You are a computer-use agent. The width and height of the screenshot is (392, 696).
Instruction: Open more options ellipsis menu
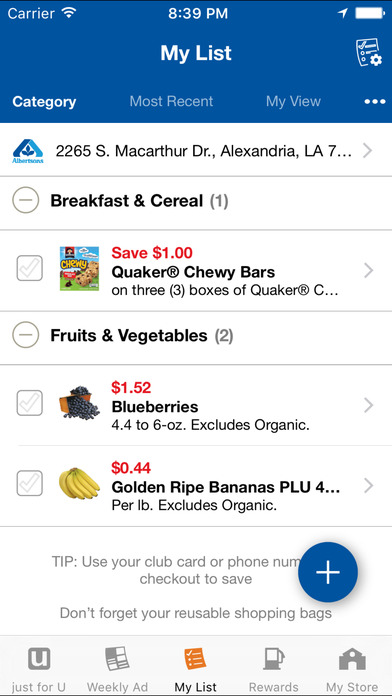[x=375, y=102]
